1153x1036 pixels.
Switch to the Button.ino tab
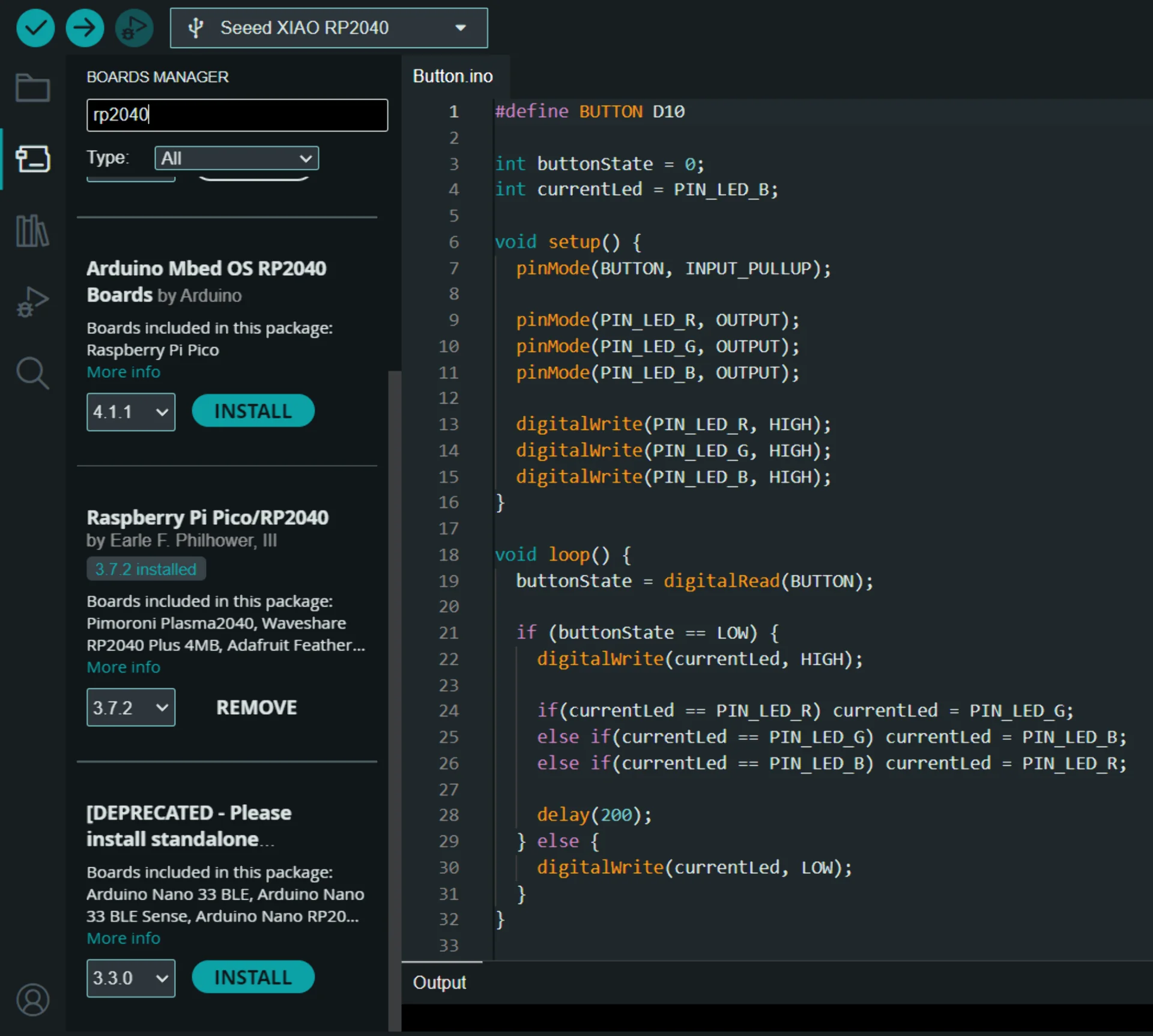[x=453, y=76]
